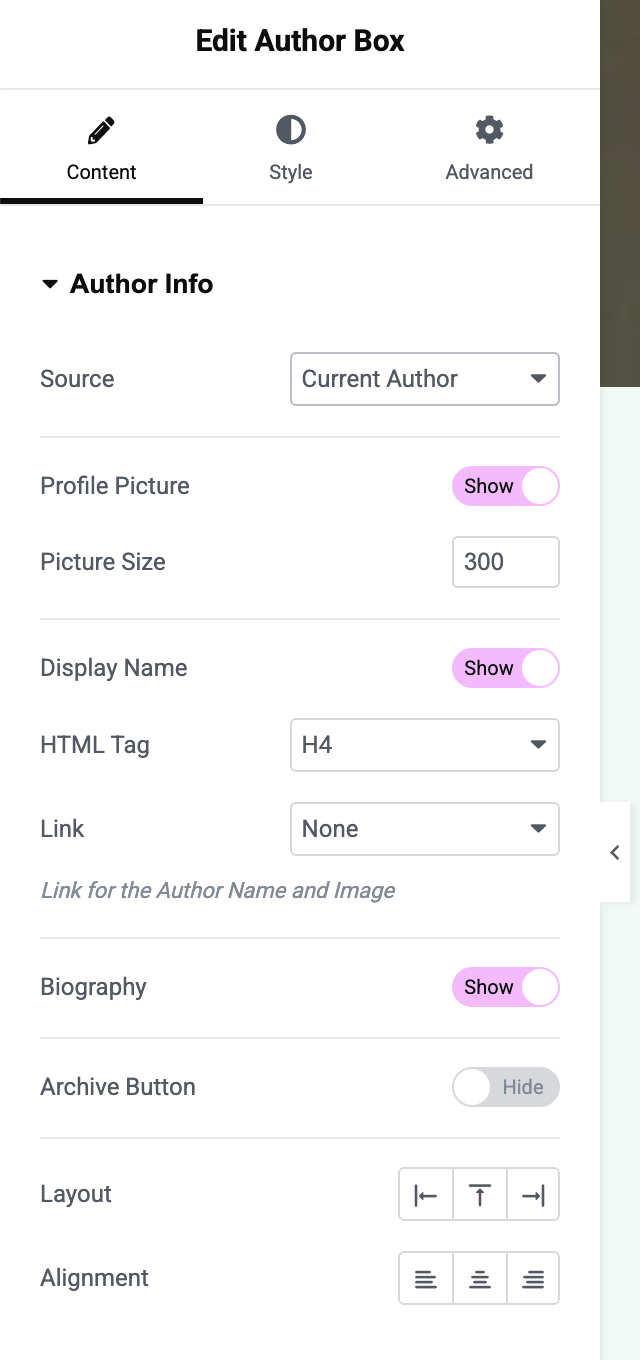
Task: Click the Advanced gear icon
Action: click(489, 130)
